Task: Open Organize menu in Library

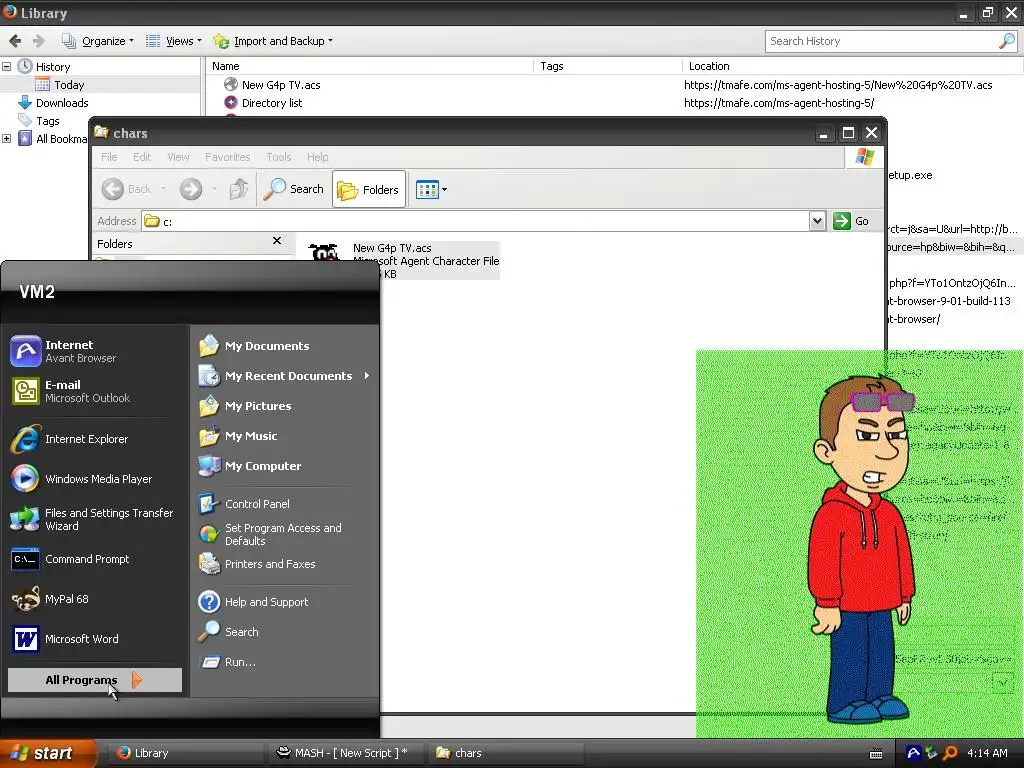Action: (97, 41)
